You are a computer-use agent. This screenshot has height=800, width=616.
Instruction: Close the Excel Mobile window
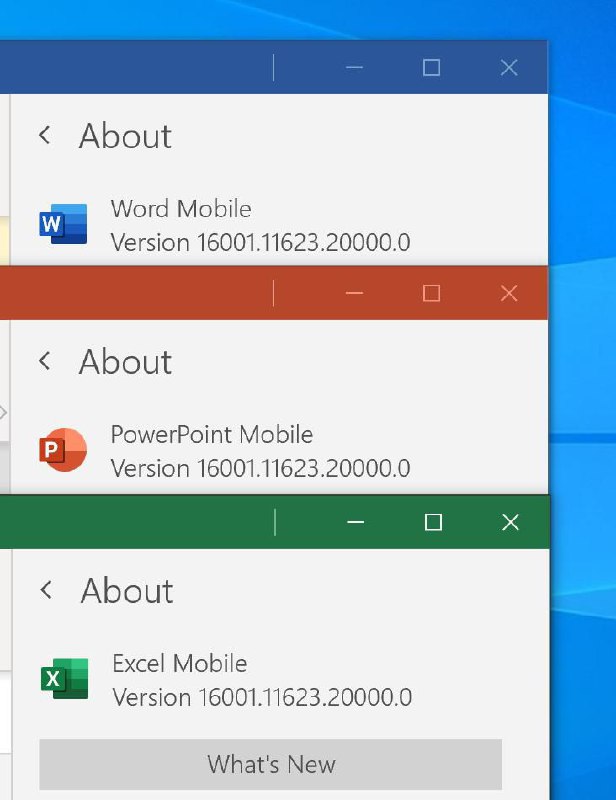pos(510,522)
